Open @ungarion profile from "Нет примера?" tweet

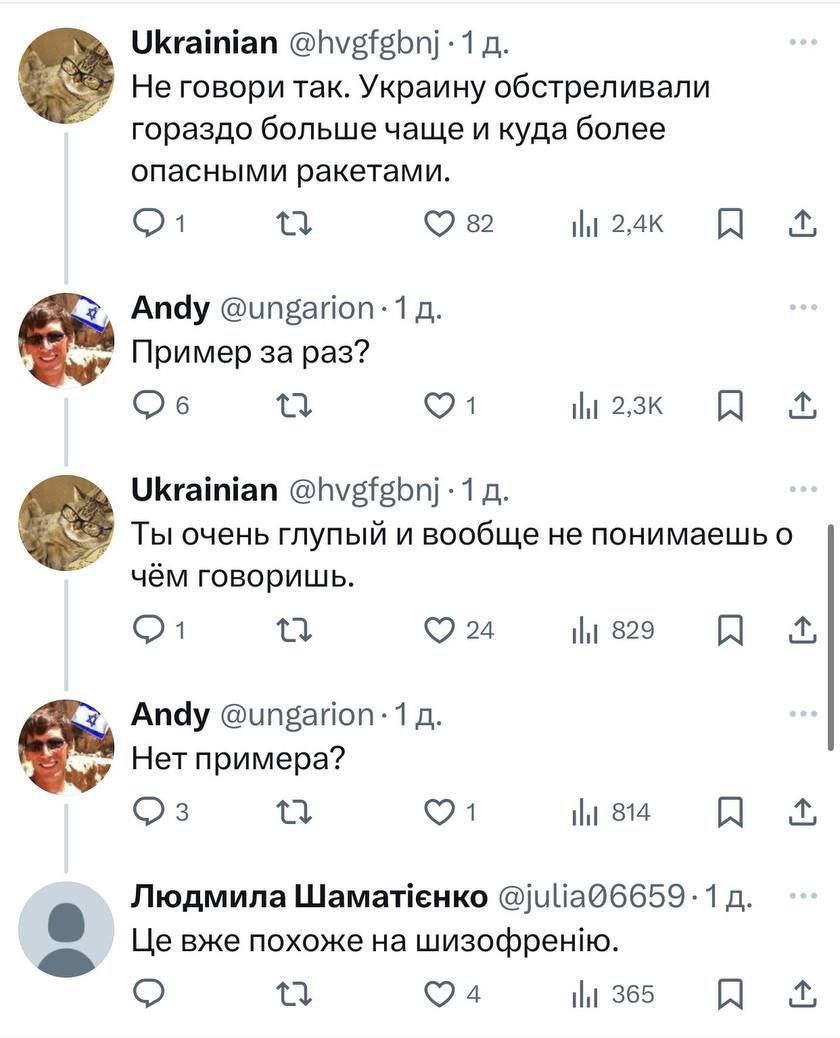(x=296, y=714)
